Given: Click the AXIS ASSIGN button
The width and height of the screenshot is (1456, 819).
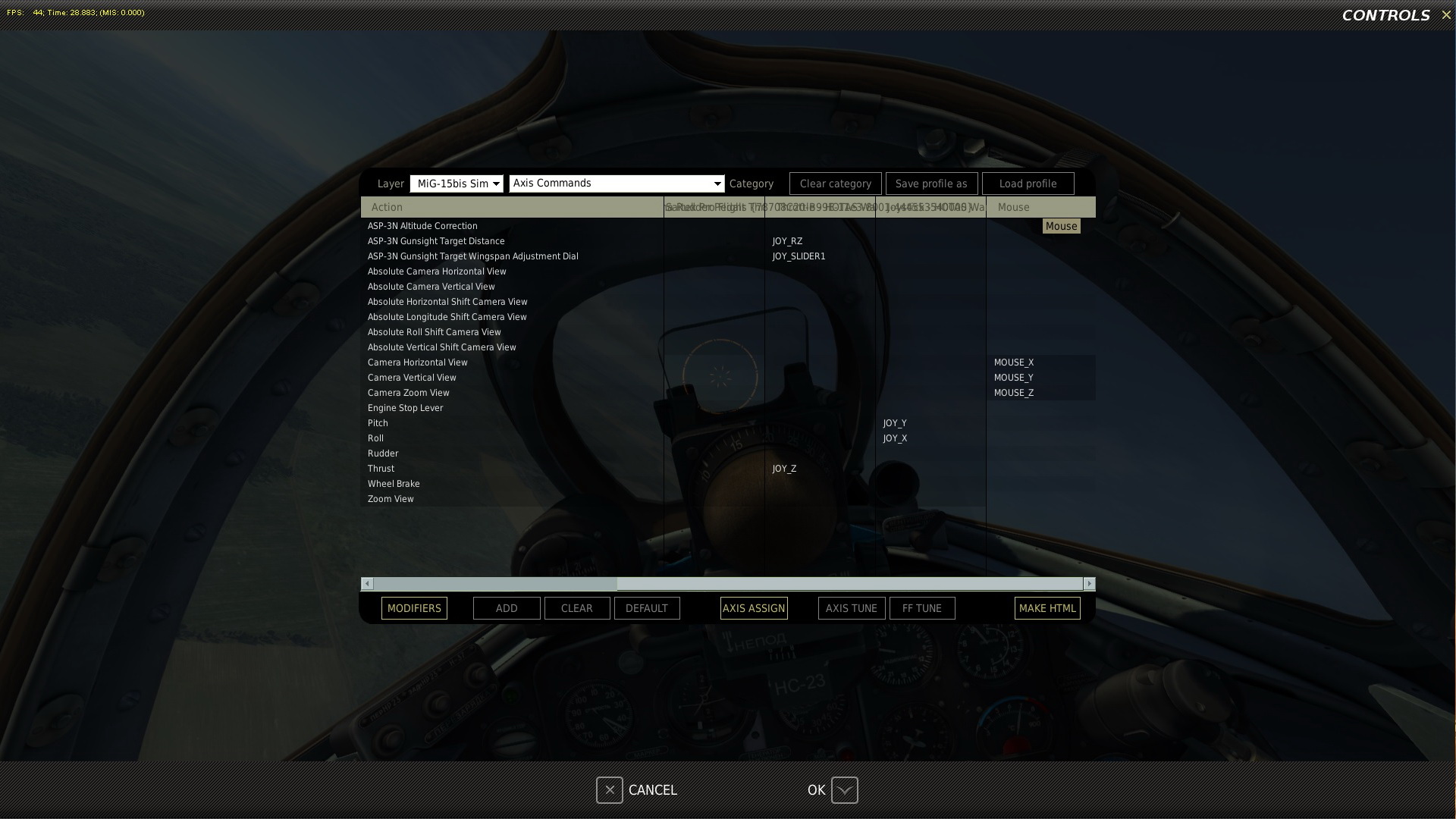Looking at the screenshot, I should 754,608.
